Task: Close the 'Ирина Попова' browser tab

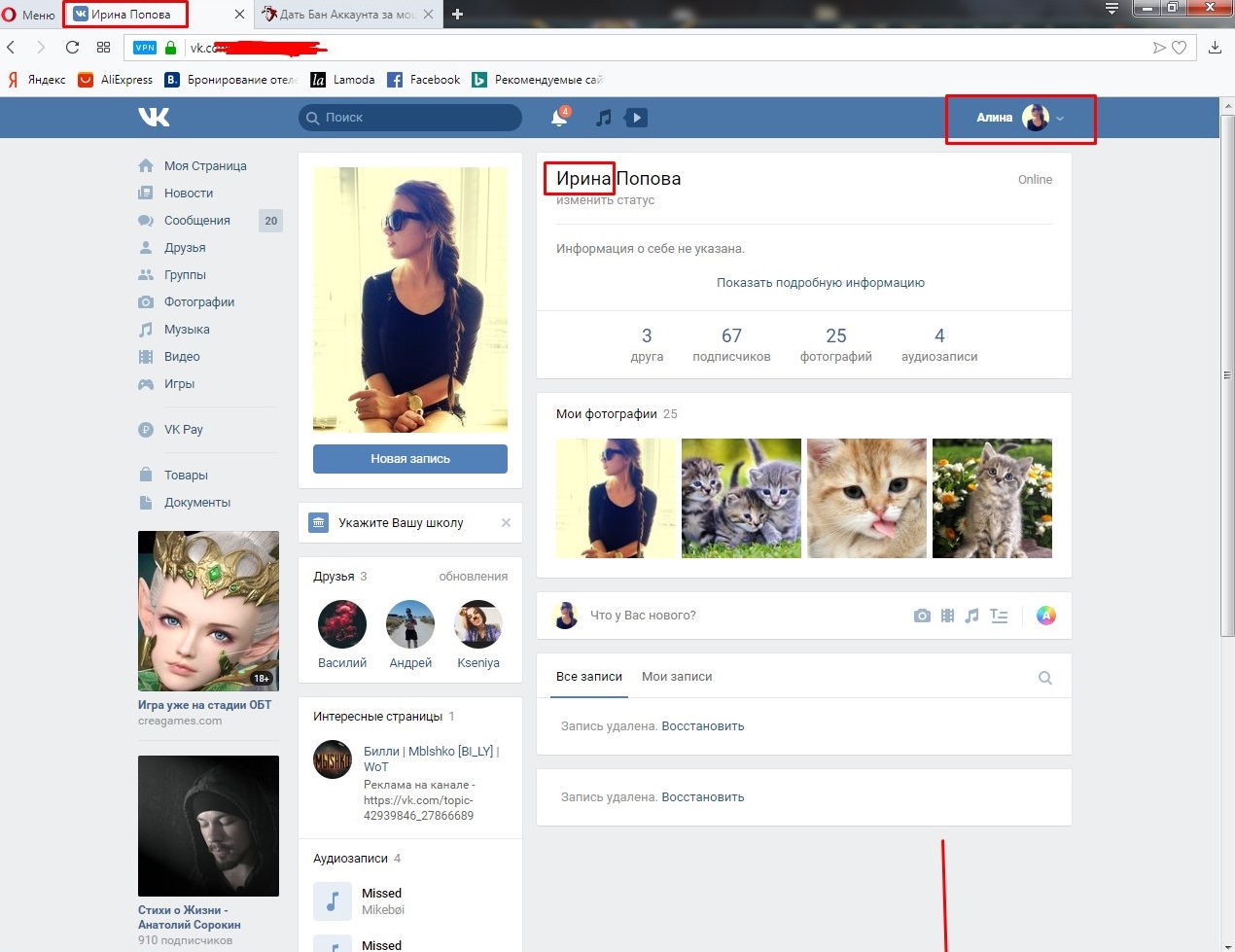Action: 240,15
